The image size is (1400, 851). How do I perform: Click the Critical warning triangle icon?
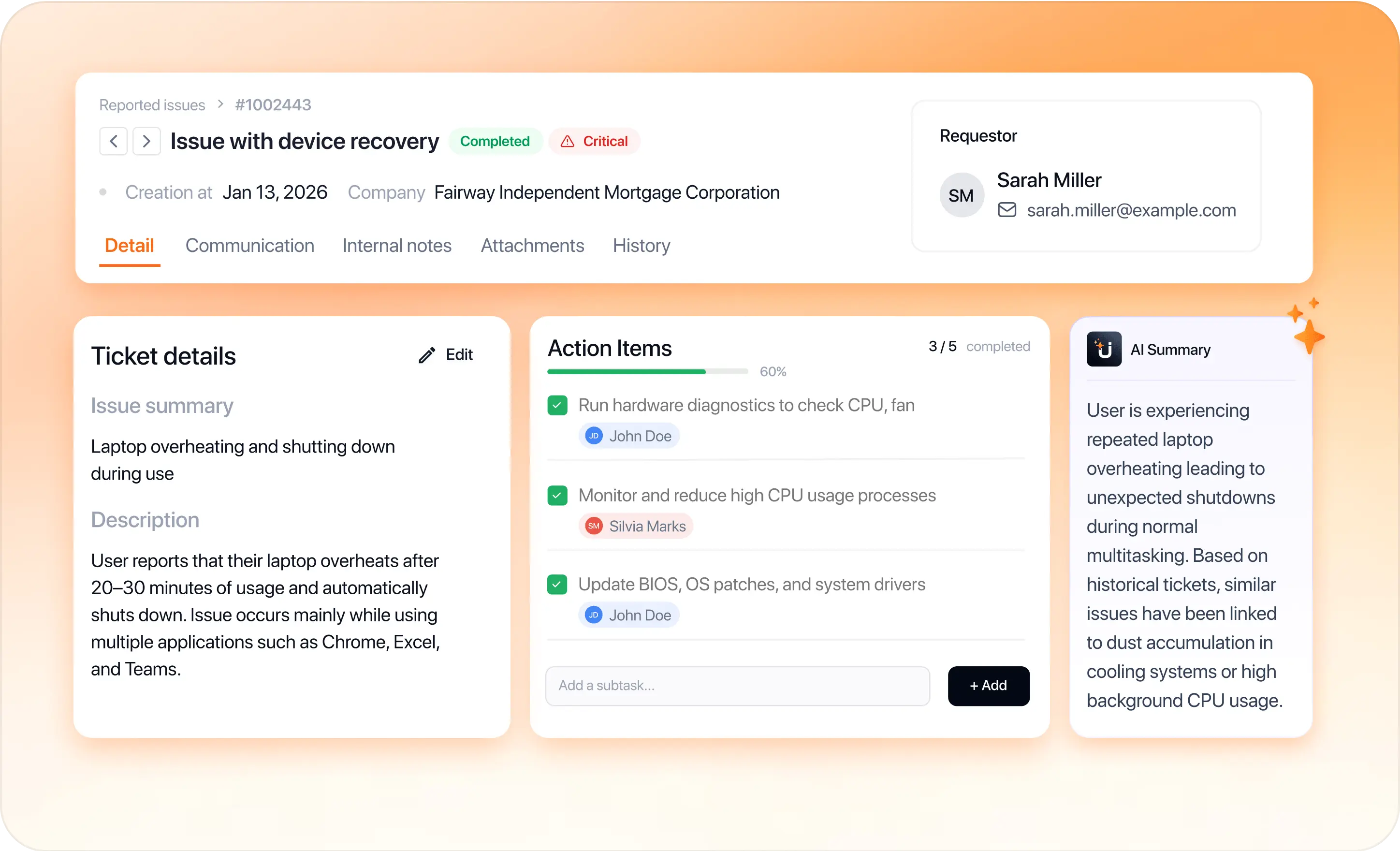[567, 141]
